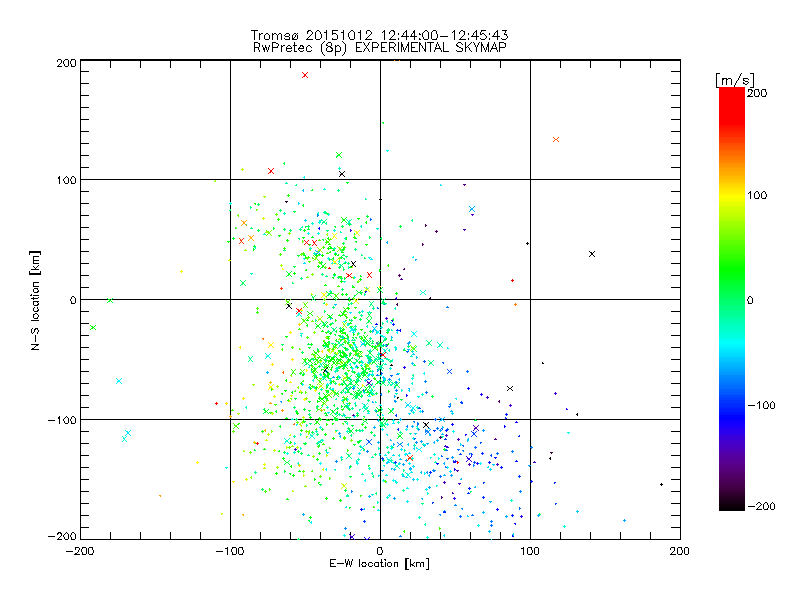
Task: Click the orange X marker in upper-right quadrant
Action: 556,139
